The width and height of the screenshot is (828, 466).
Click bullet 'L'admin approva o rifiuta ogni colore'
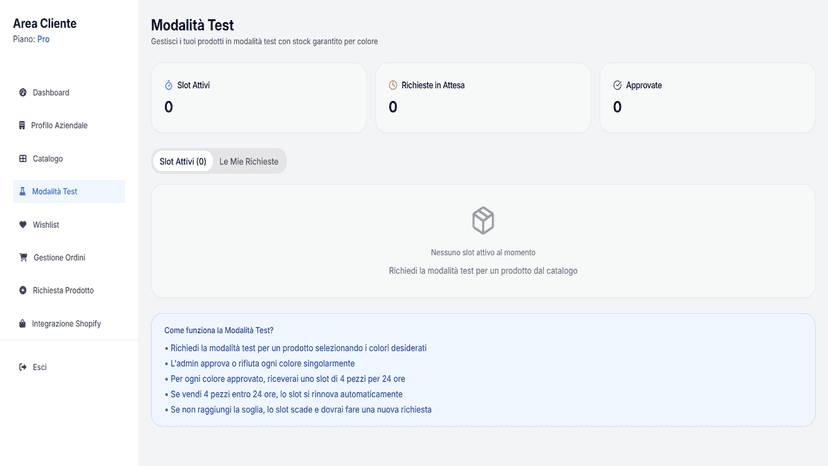(x=260, y=364)
